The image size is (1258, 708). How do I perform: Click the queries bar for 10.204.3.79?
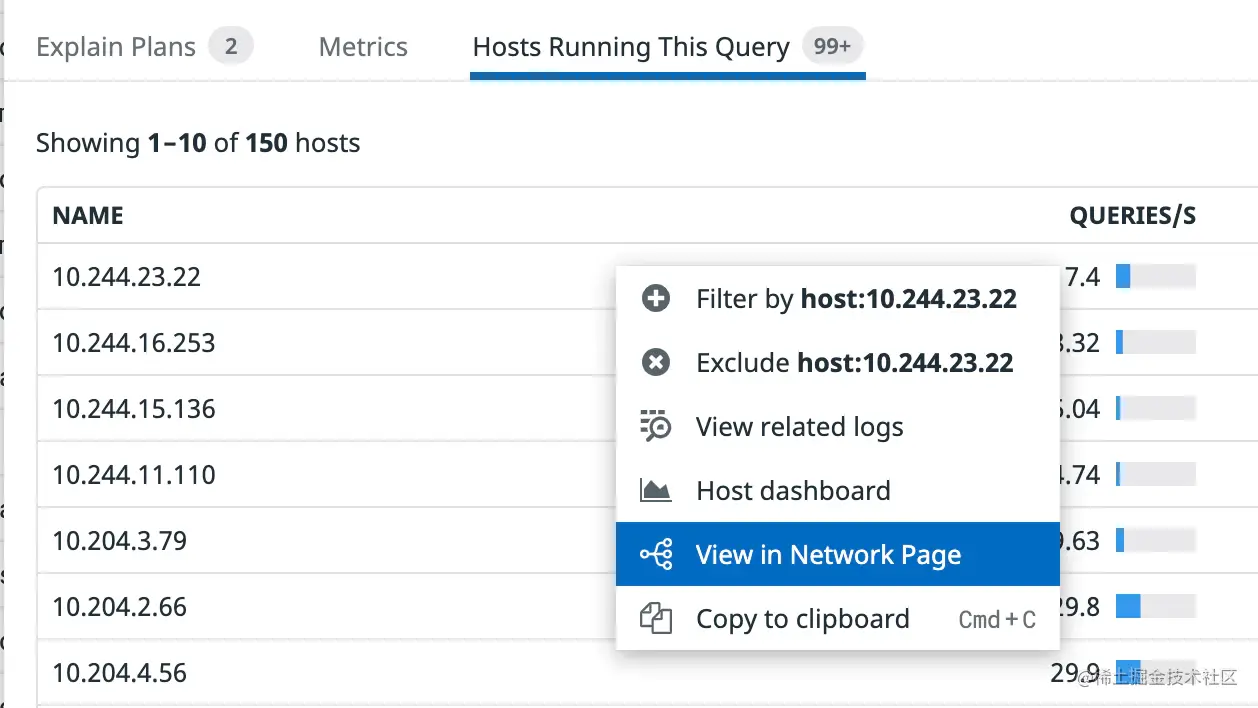(1156, 540)
